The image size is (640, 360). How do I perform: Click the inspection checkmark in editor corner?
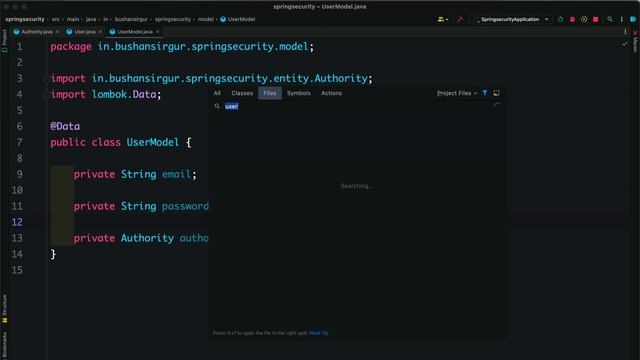[625, 43]
